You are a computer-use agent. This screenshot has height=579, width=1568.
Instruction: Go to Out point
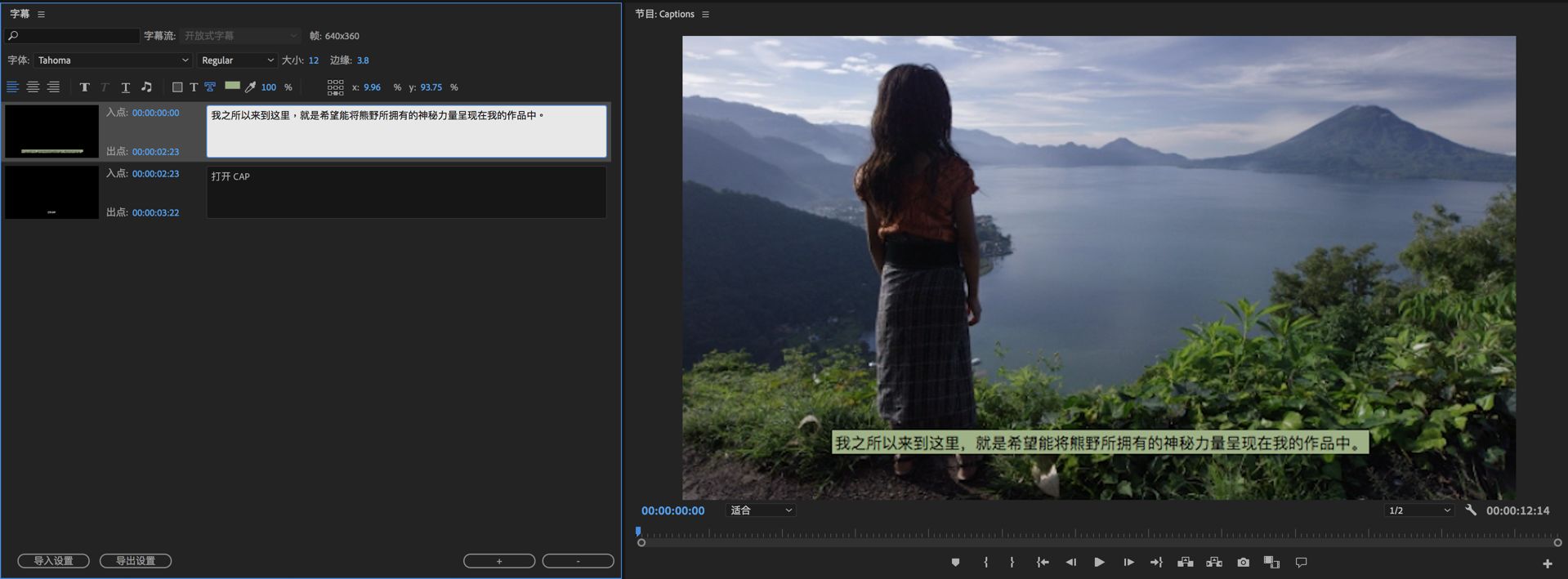[x=1156, y=563]
